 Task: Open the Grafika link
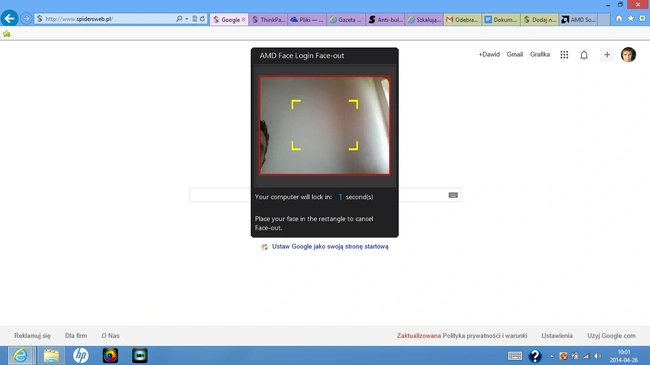[540, 54]
